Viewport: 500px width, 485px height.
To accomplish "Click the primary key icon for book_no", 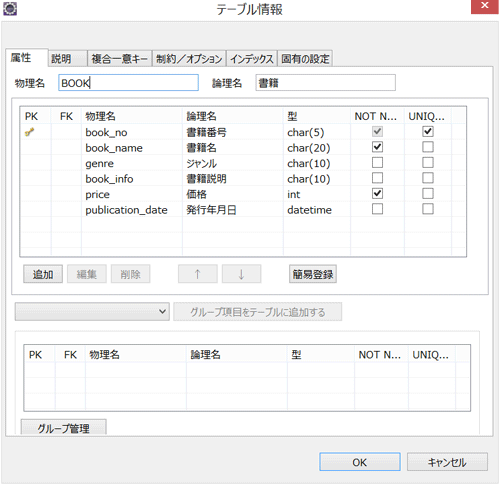I will pos(29,132).
